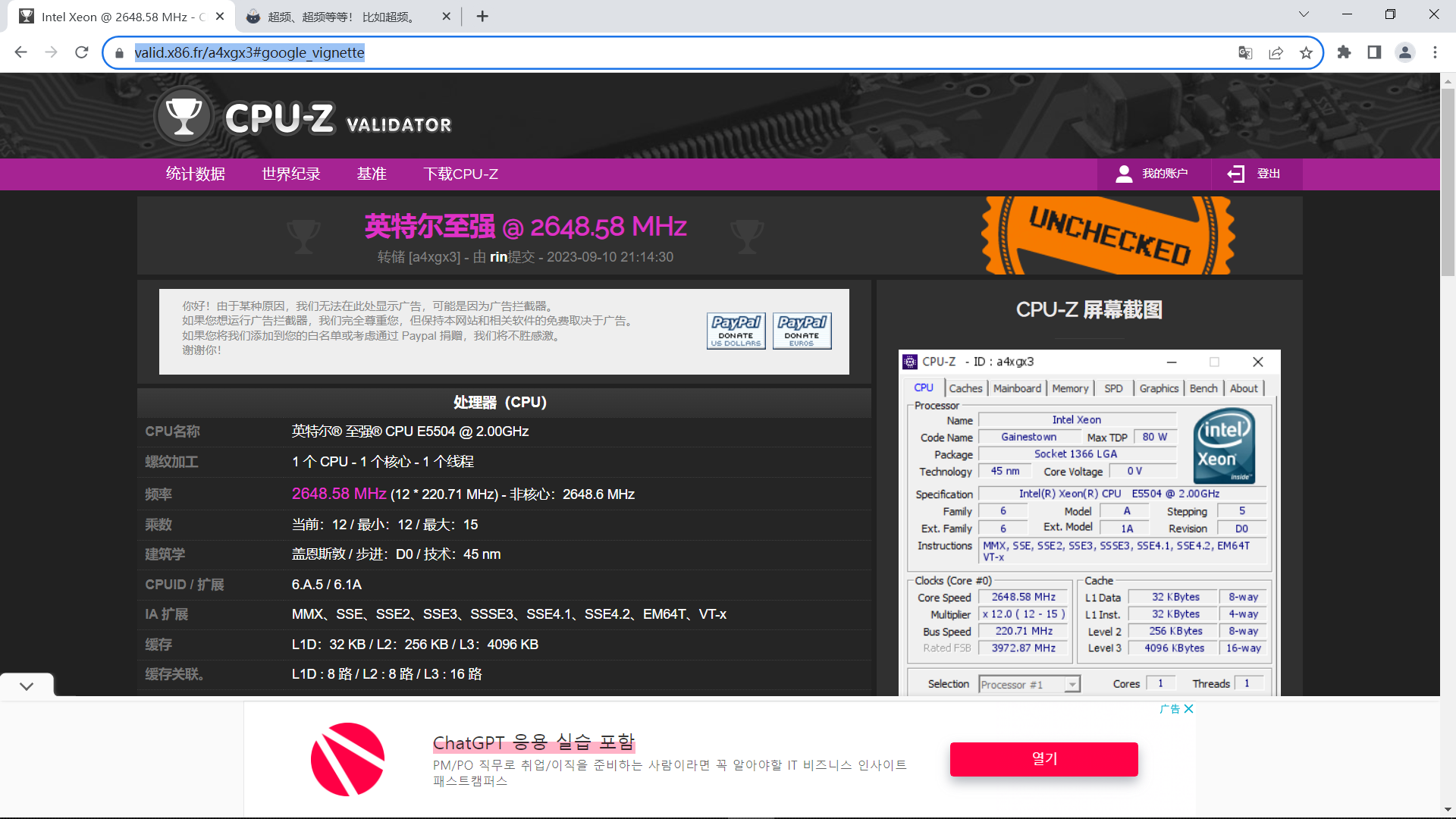Click the Socket 1366 LGA package field

tap(1077, 453)
